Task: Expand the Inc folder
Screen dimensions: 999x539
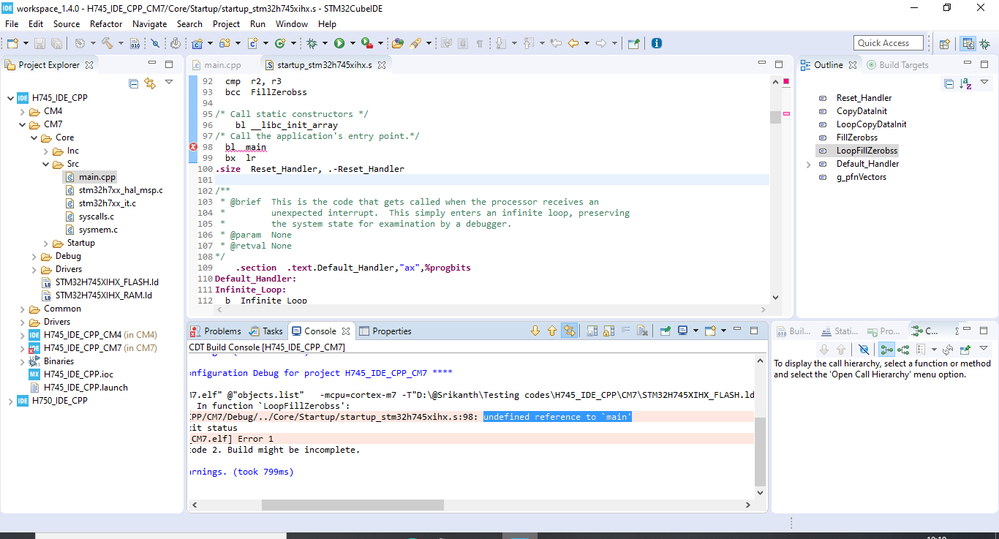Action: 46,151
